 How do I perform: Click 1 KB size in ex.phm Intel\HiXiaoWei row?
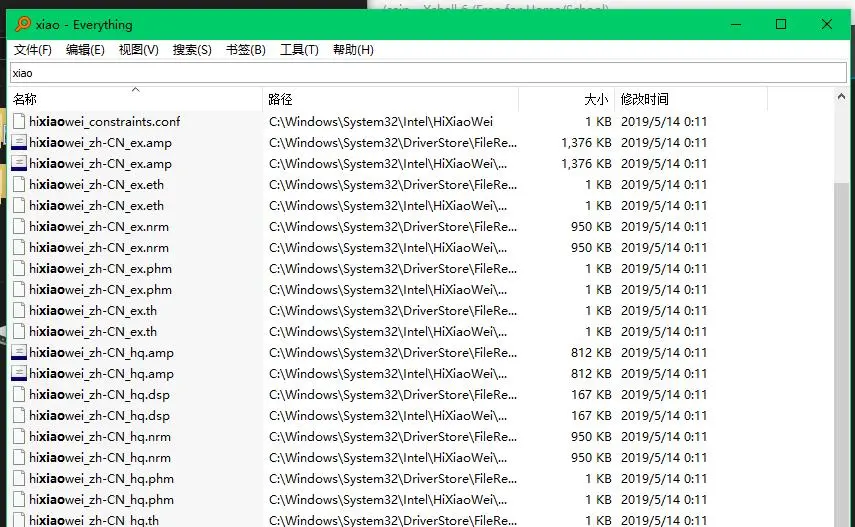click(x=598, y=290)
